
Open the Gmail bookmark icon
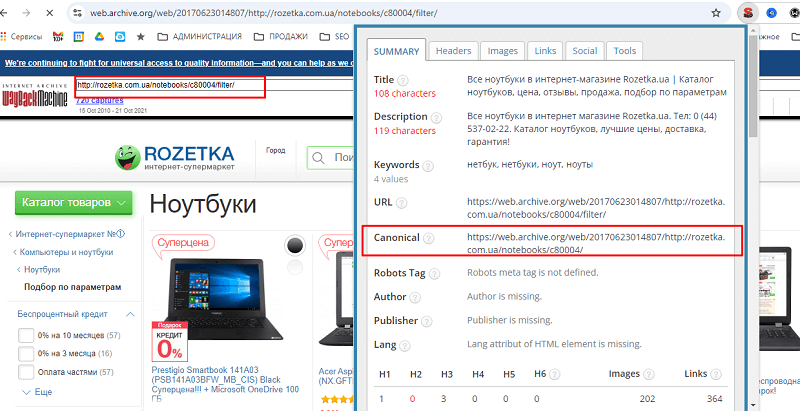pyautogui.click(x=58, y=37)
